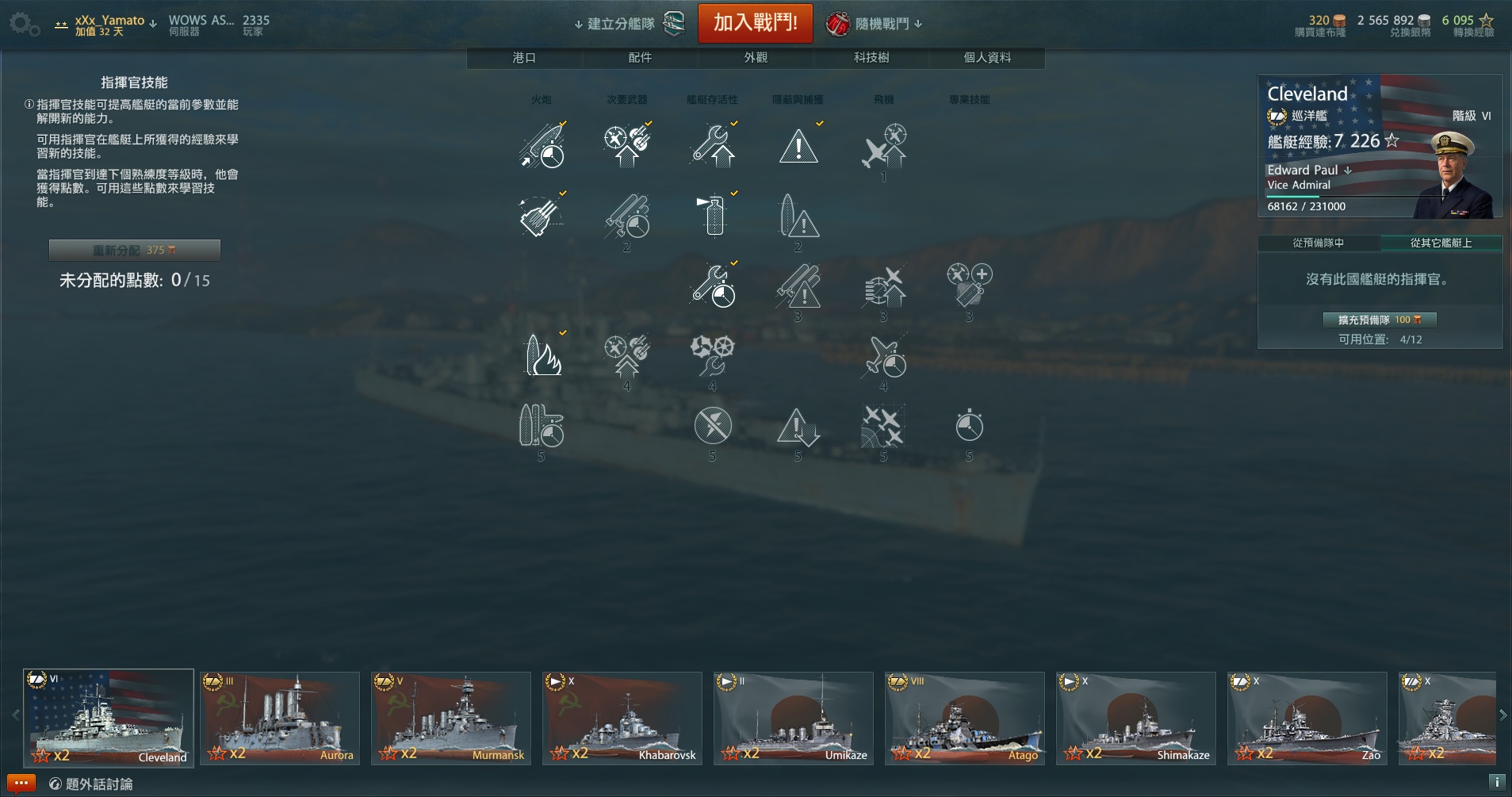
Task: Open the chat bubble icon
Action: [x=21, y=784]
